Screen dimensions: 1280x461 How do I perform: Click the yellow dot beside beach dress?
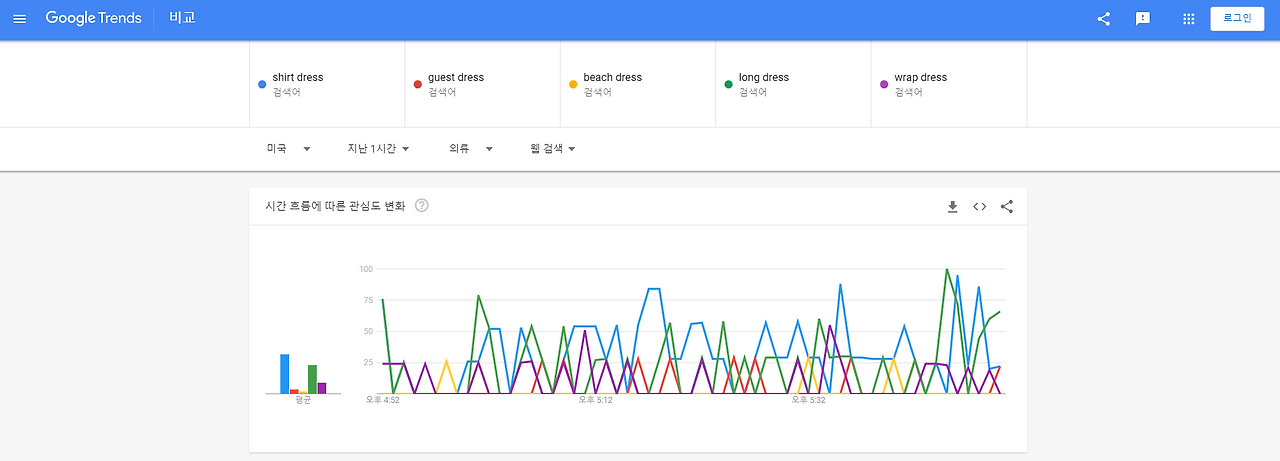pos(573,85)
